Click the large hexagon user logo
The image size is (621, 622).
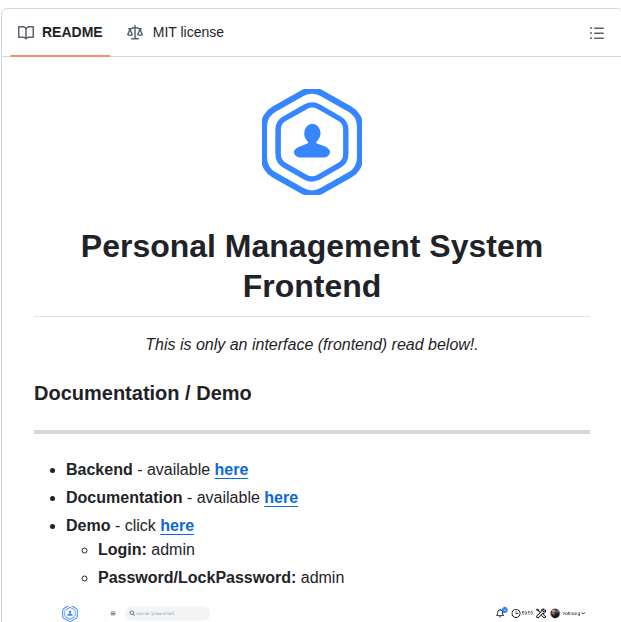coord(312,142)
